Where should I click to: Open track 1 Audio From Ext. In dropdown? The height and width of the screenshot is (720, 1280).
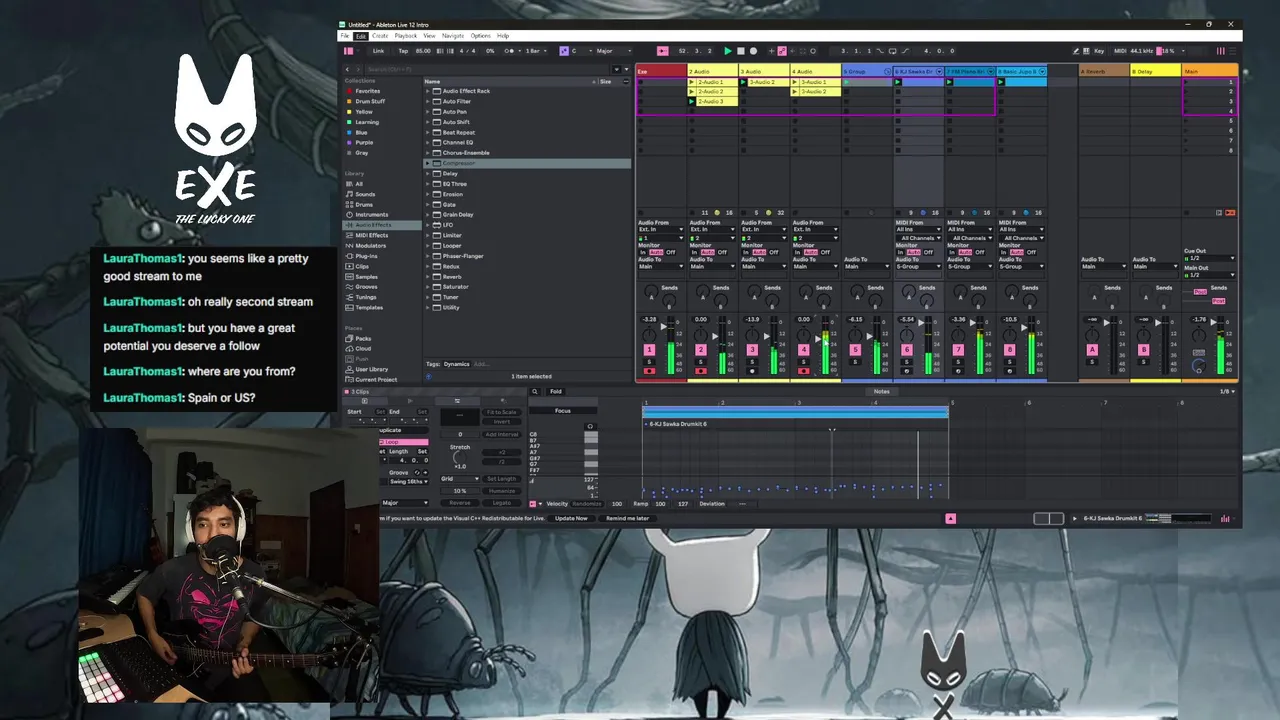[x=660, y=230]
